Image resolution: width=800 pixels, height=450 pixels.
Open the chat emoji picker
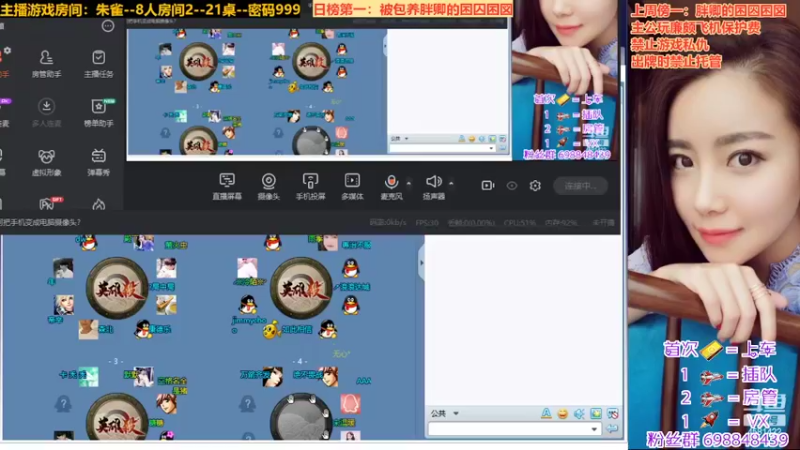pos(562,414)
